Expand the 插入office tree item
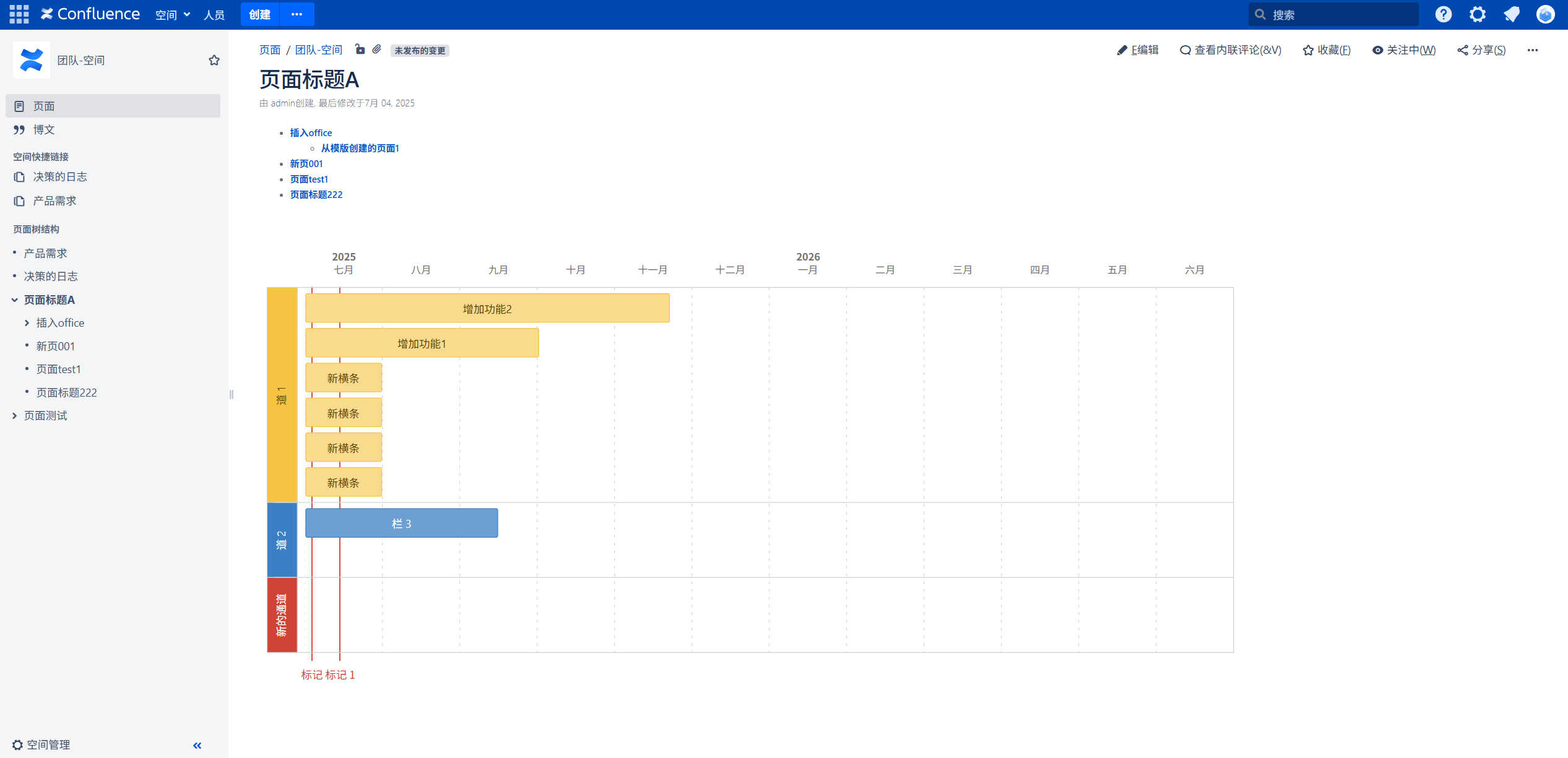Screen dimensions: 1568x758 pyautogui.click(x=27, y=323)
